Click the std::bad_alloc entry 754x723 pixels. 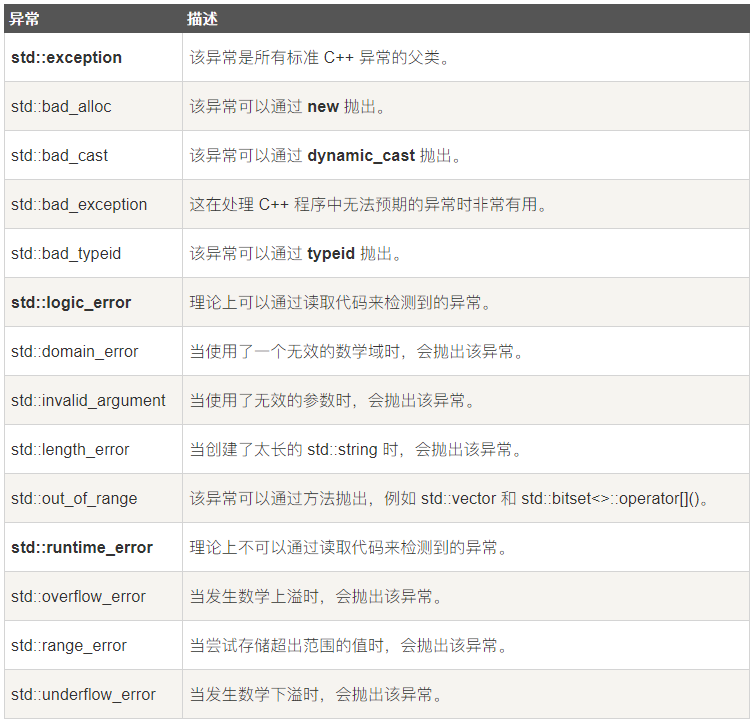(61, 106)
